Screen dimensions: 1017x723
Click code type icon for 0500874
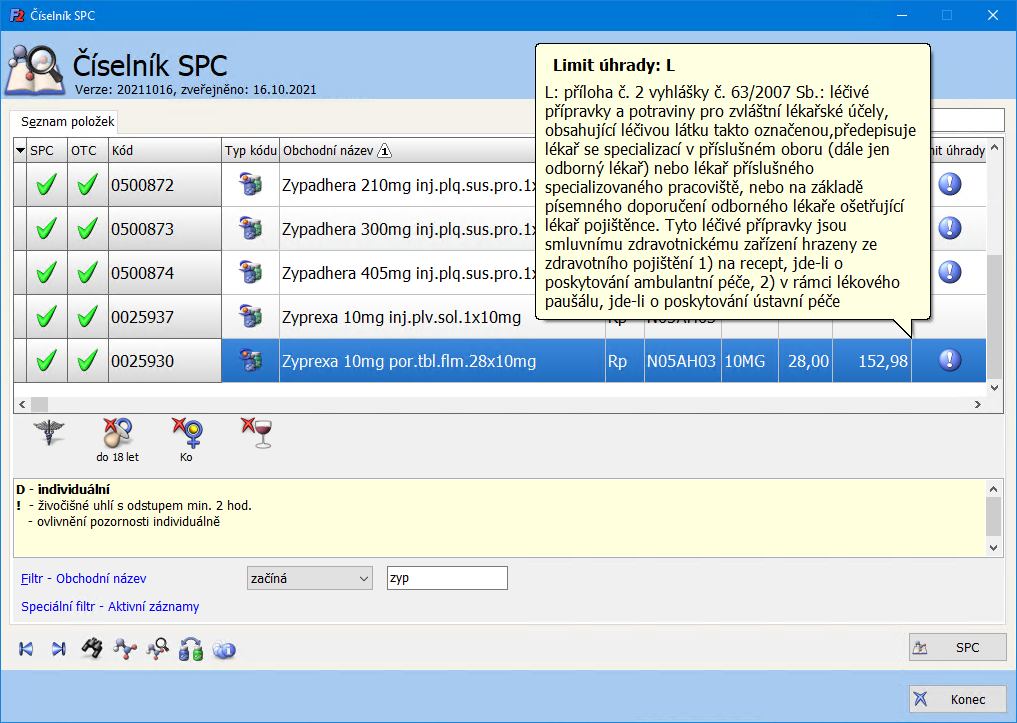[250, 272]
